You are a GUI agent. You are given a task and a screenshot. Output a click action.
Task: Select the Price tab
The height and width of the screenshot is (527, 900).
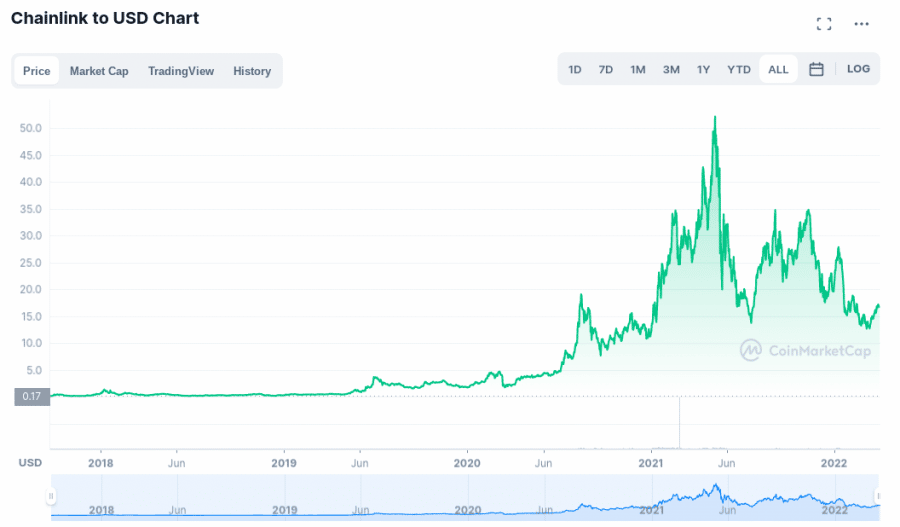coord(37,71)
